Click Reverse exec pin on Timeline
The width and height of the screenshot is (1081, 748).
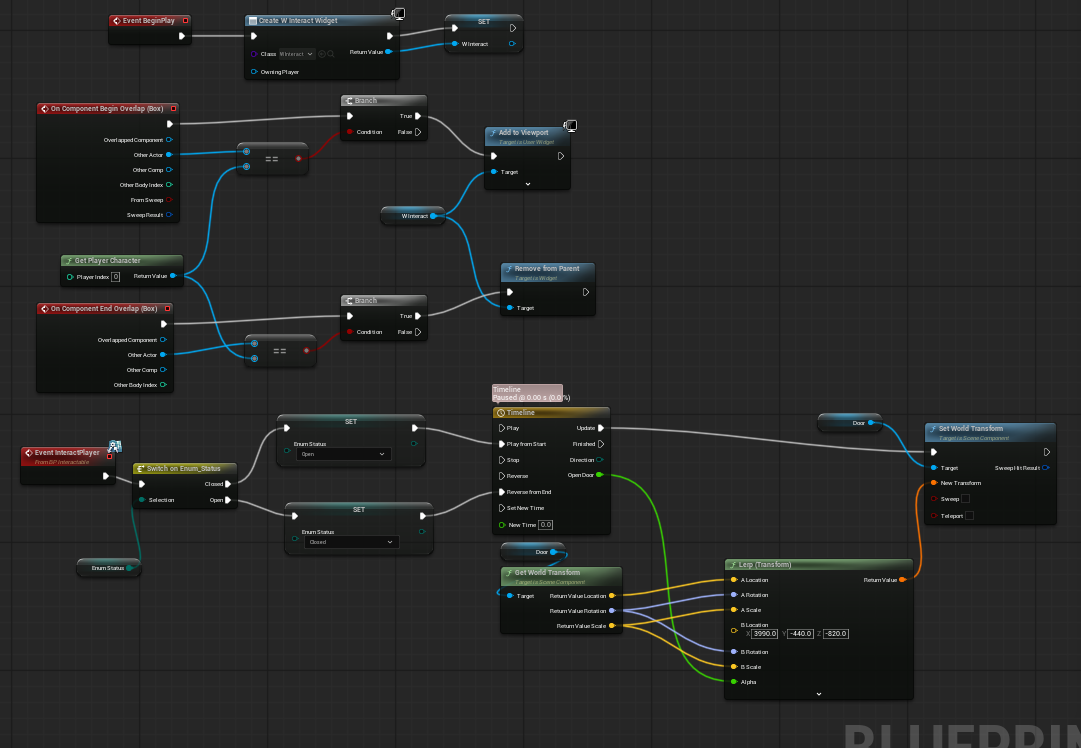click(x=502, y=476)
